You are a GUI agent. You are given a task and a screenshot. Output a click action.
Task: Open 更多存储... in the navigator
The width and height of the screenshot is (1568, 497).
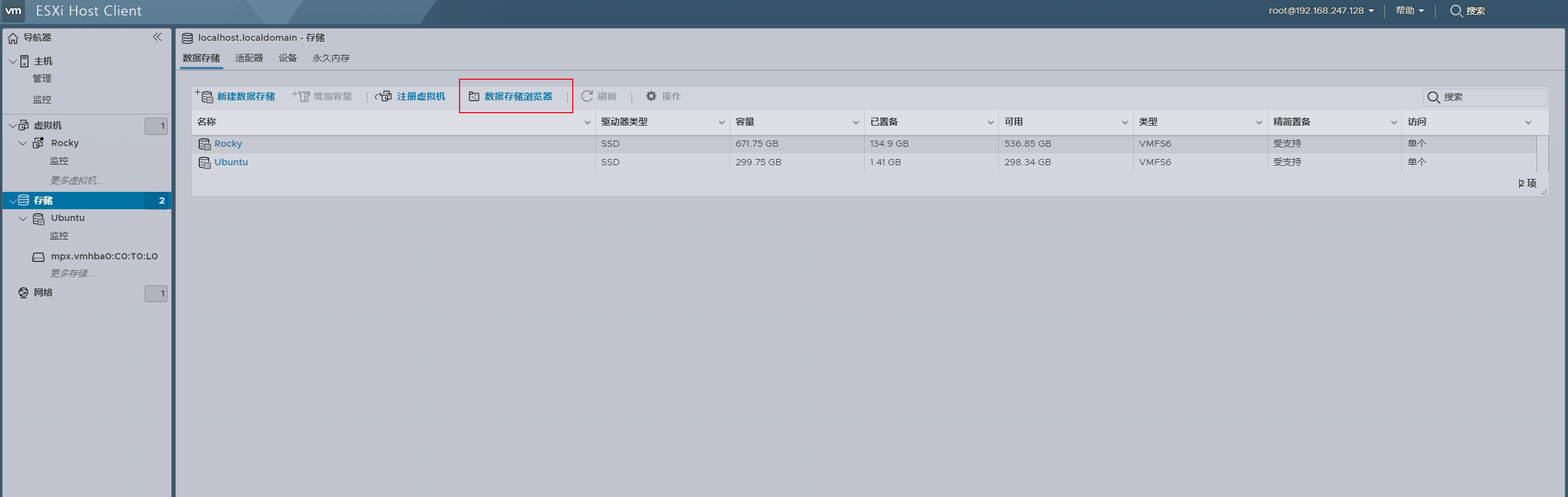click(x=72, y=274)
